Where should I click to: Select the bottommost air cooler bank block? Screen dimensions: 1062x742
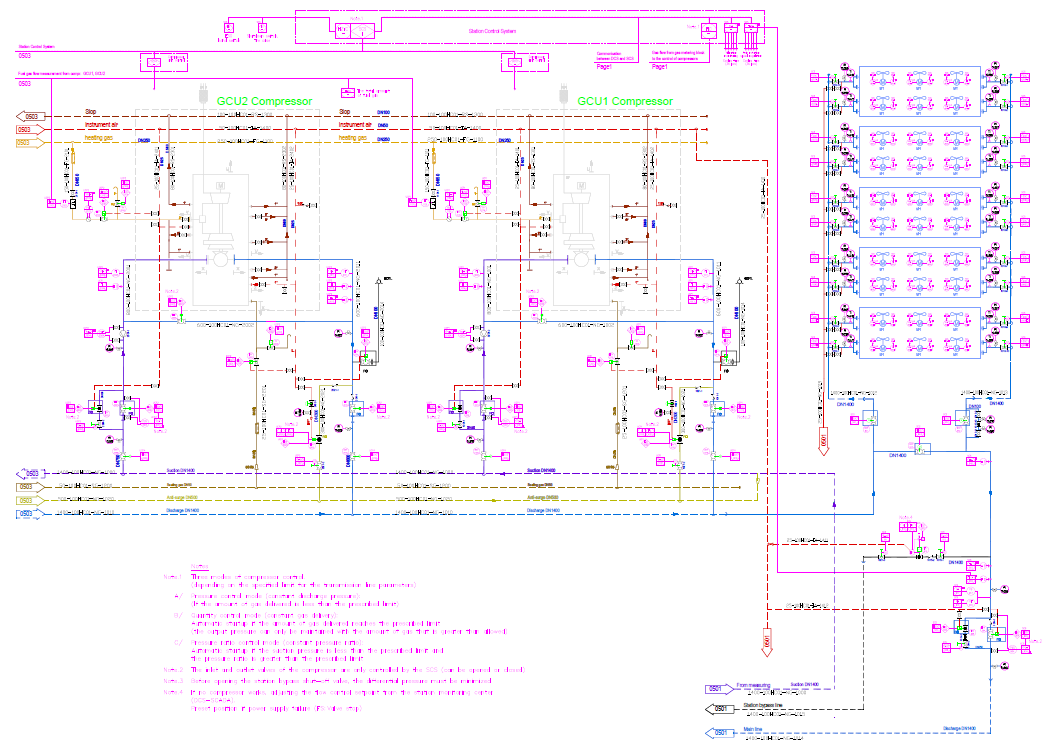tap(917, 332)
